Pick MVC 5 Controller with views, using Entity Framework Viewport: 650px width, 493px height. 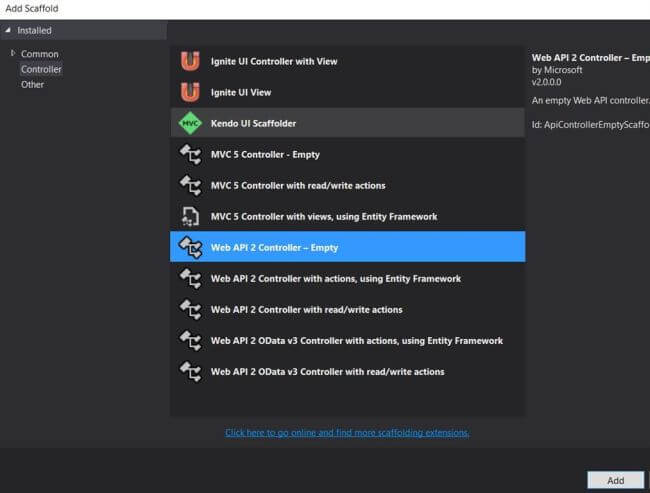[324, 216]
